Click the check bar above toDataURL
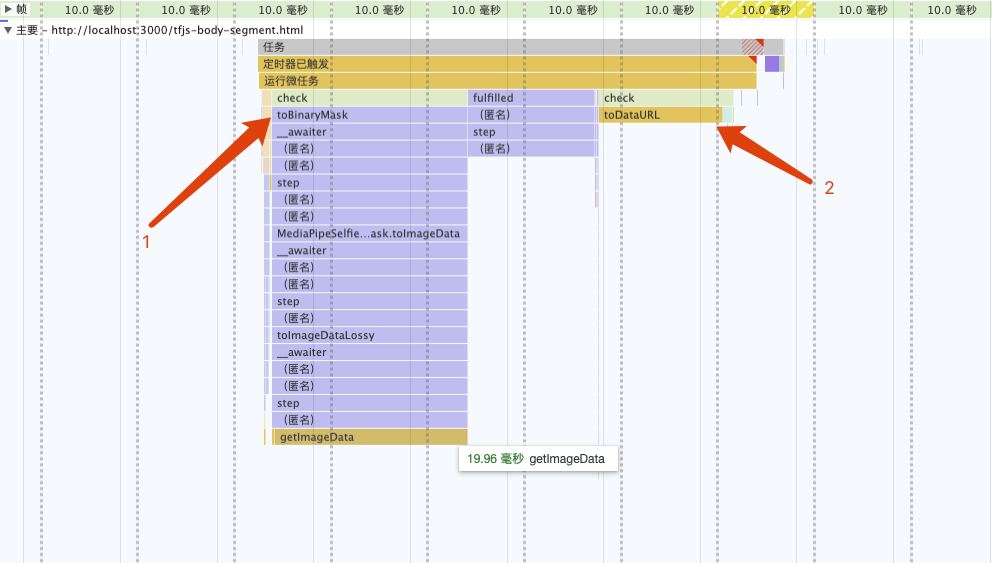 (666, 98)
